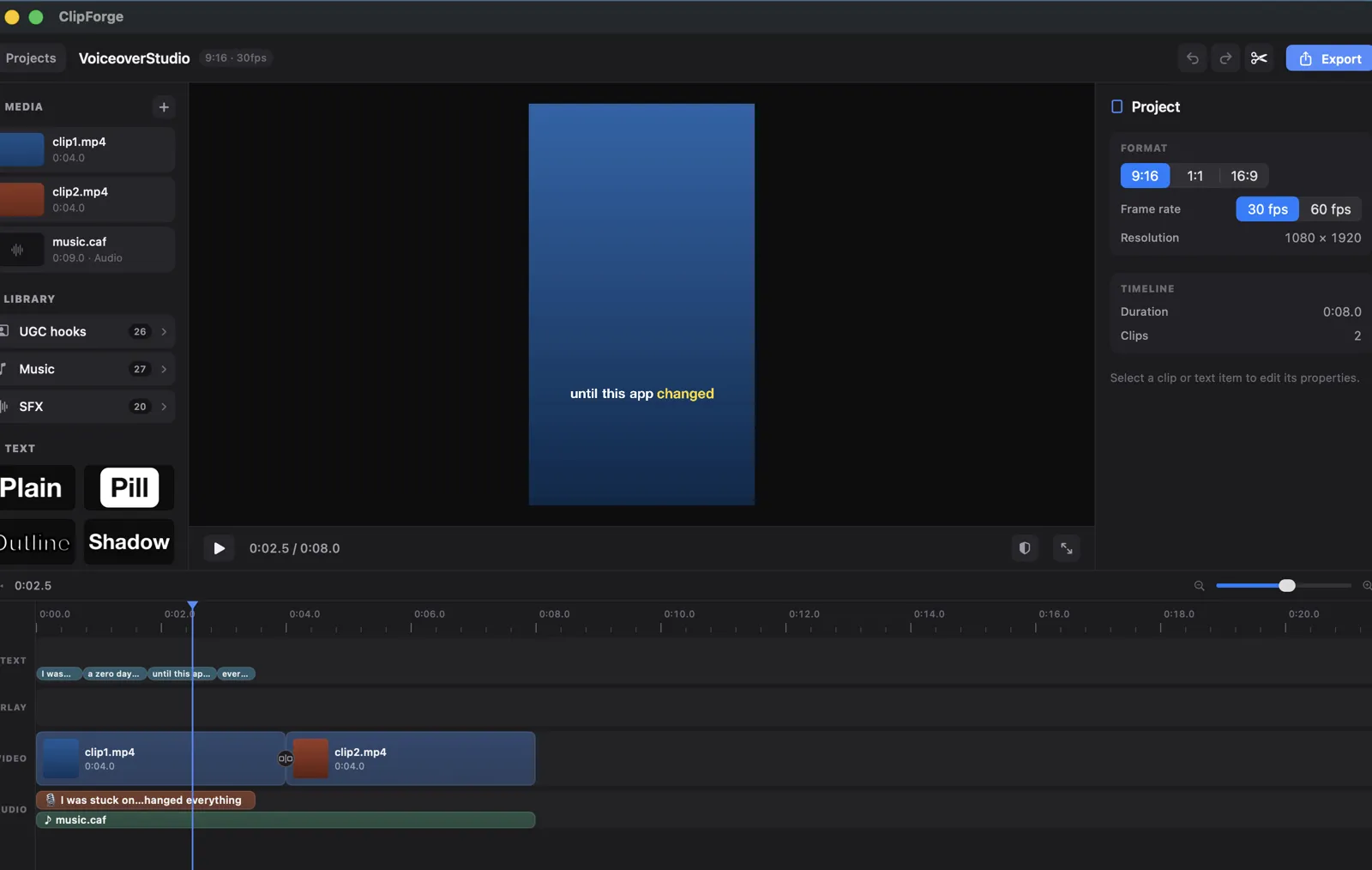Expand the UGC hooks library
Image resolution: width=1372 pixels, height=870 pixels.
[x=87, y=331]
